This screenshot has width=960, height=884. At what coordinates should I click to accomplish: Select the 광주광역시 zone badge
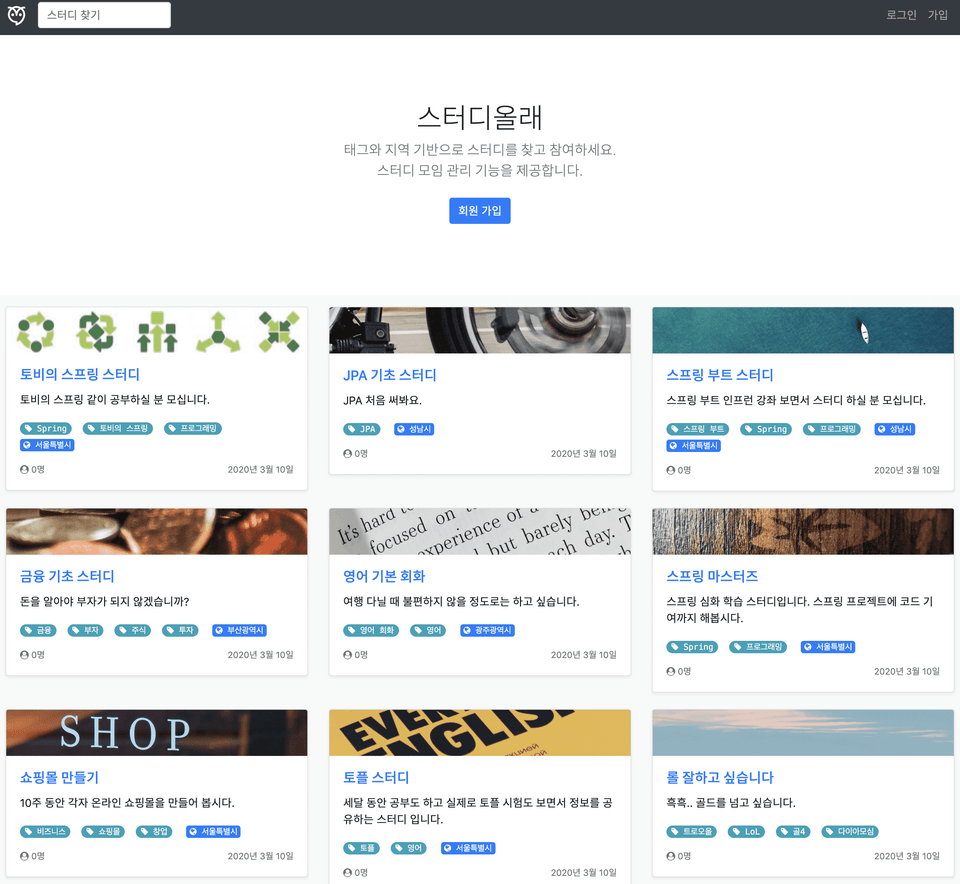487,631
